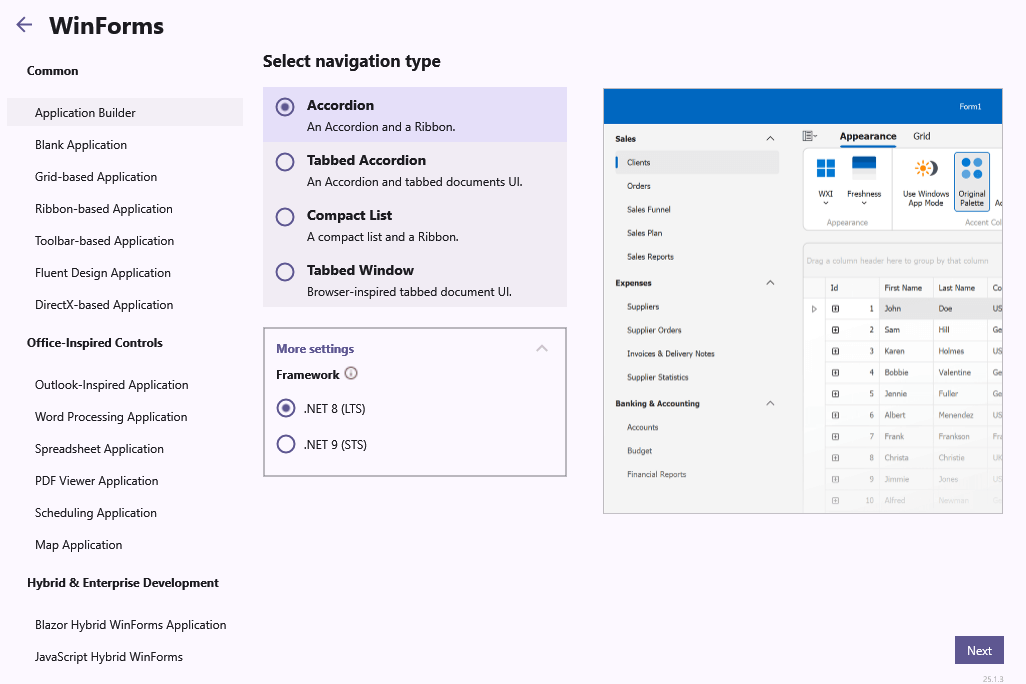The width and height of the screenshot is (1026, 684).
Task: Collapse the Banking & Accounting accordion chevron
Action: click(770, 403)
